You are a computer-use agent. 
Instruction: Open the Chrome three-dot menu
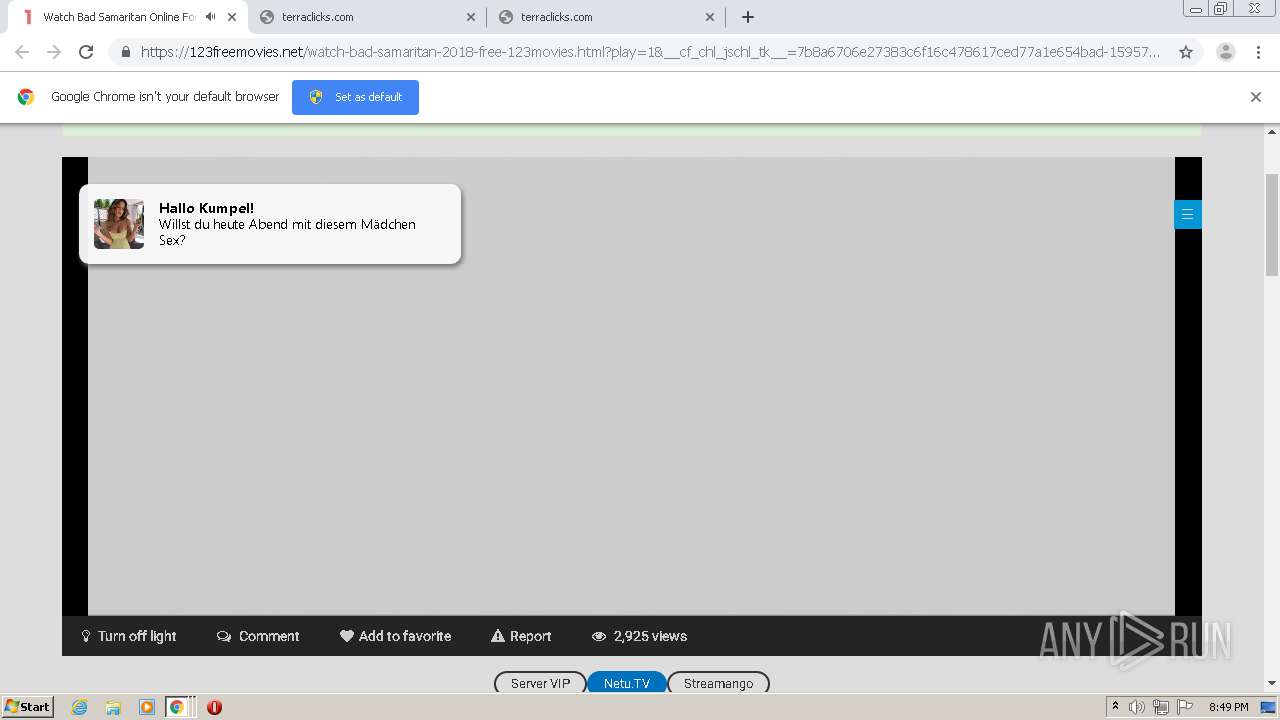[x=1258, y=52]
